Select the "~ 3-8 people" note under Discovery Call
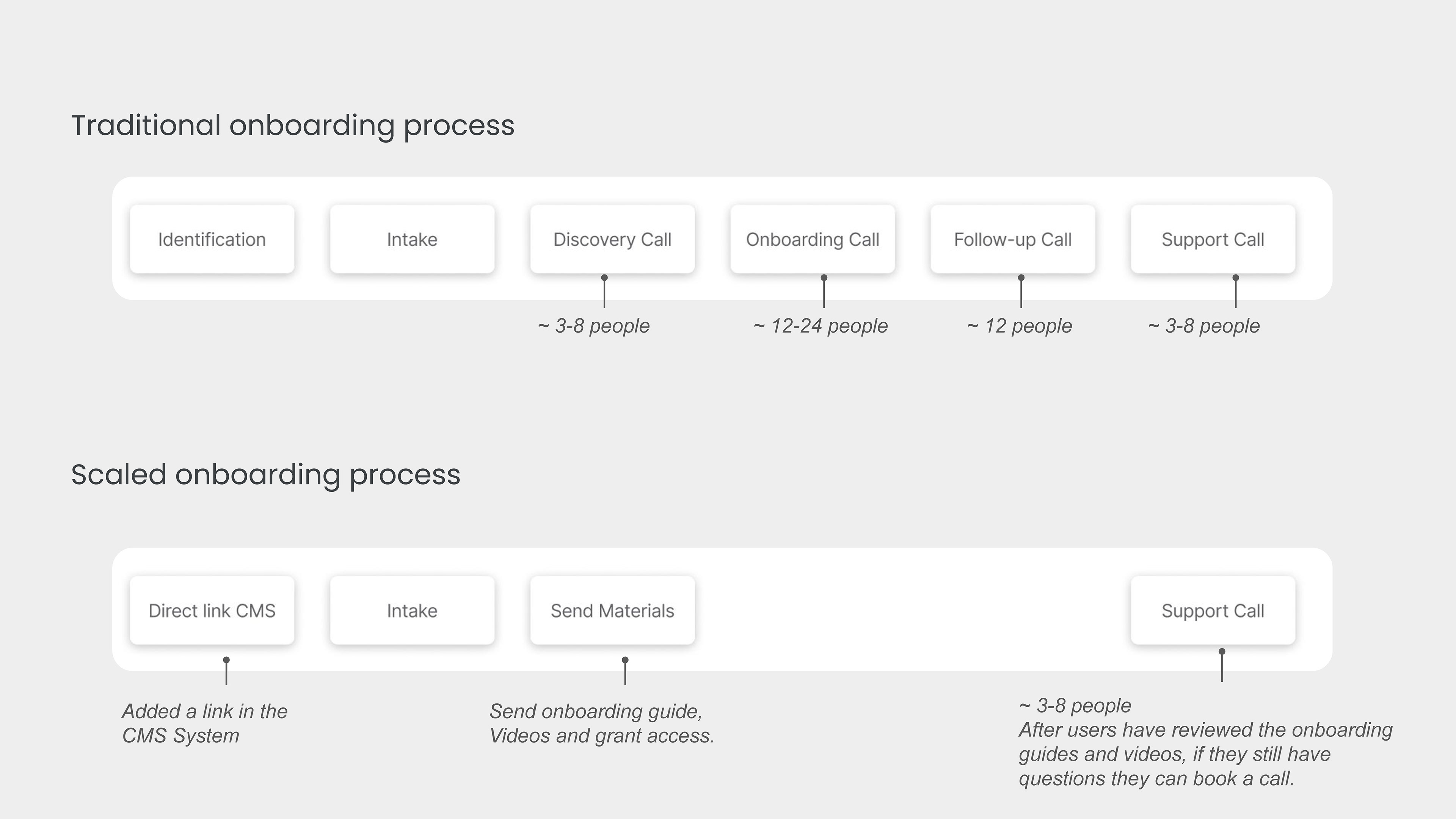Viewport: 1456px width, 819px height. pos(593,326)
